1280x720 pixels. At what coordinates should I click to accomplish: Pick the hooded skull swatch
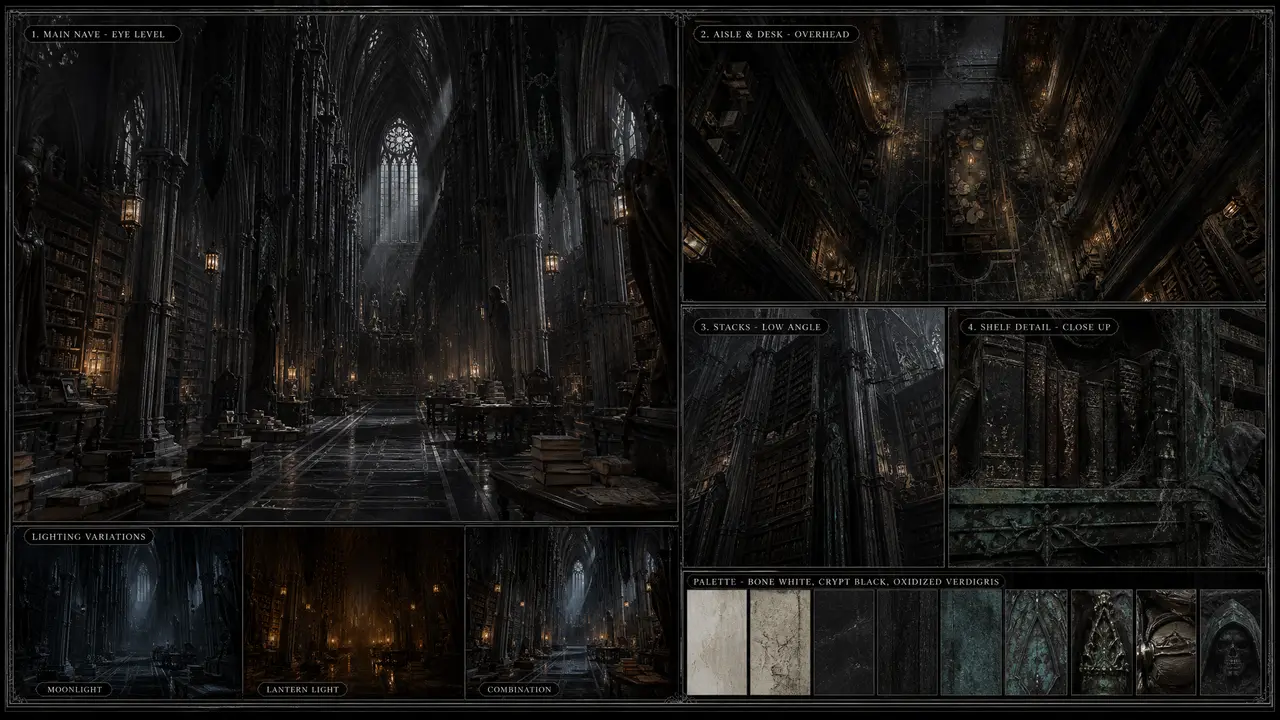click(1231, 642)
